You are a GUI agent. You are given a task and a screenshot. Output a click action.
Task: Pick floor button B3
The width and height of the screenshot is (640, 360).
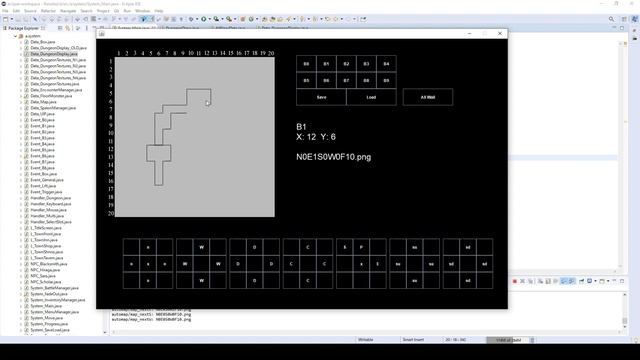pos(366,64)
